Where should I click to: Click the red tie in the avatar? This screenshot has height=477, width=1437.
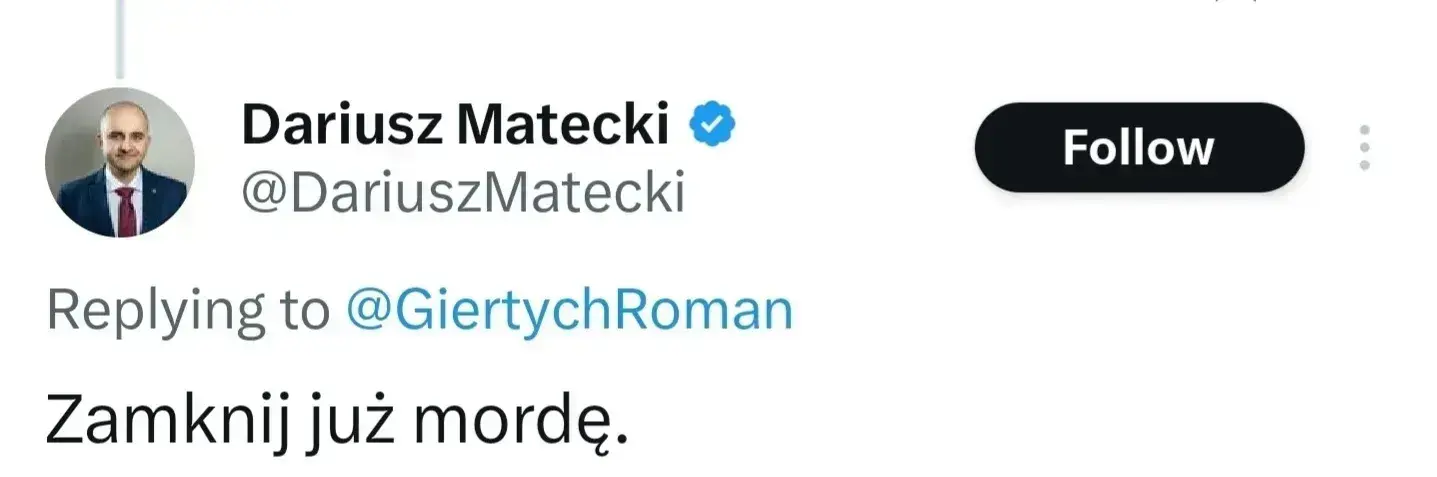tap(126, 208)
